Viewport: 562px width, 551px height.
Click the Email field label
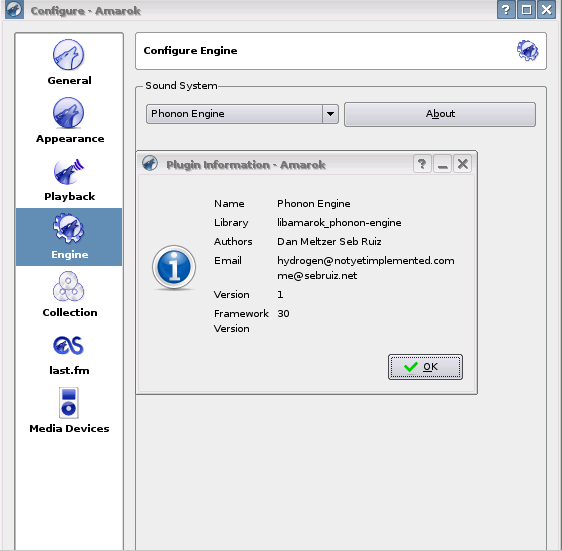coord(228,261)
